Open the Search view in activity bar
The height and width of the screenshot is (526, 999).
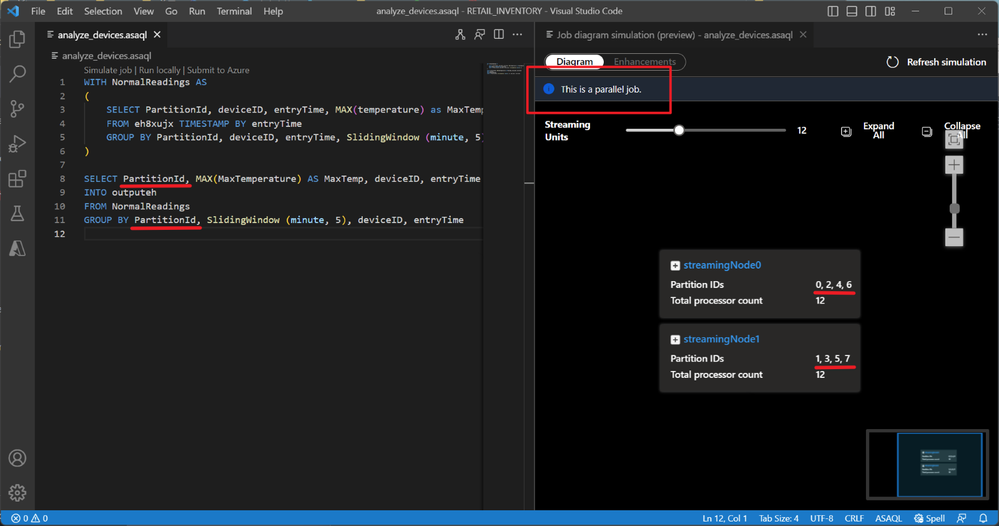[x=17, y=74]
